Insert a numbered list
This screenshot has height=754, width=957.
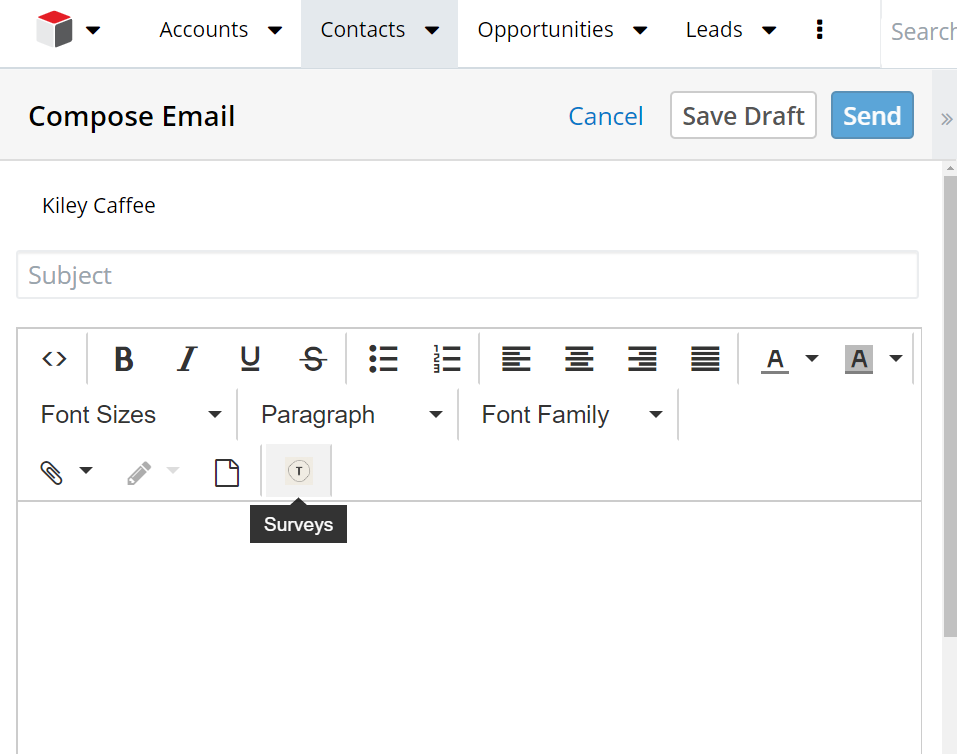[447, 359]
